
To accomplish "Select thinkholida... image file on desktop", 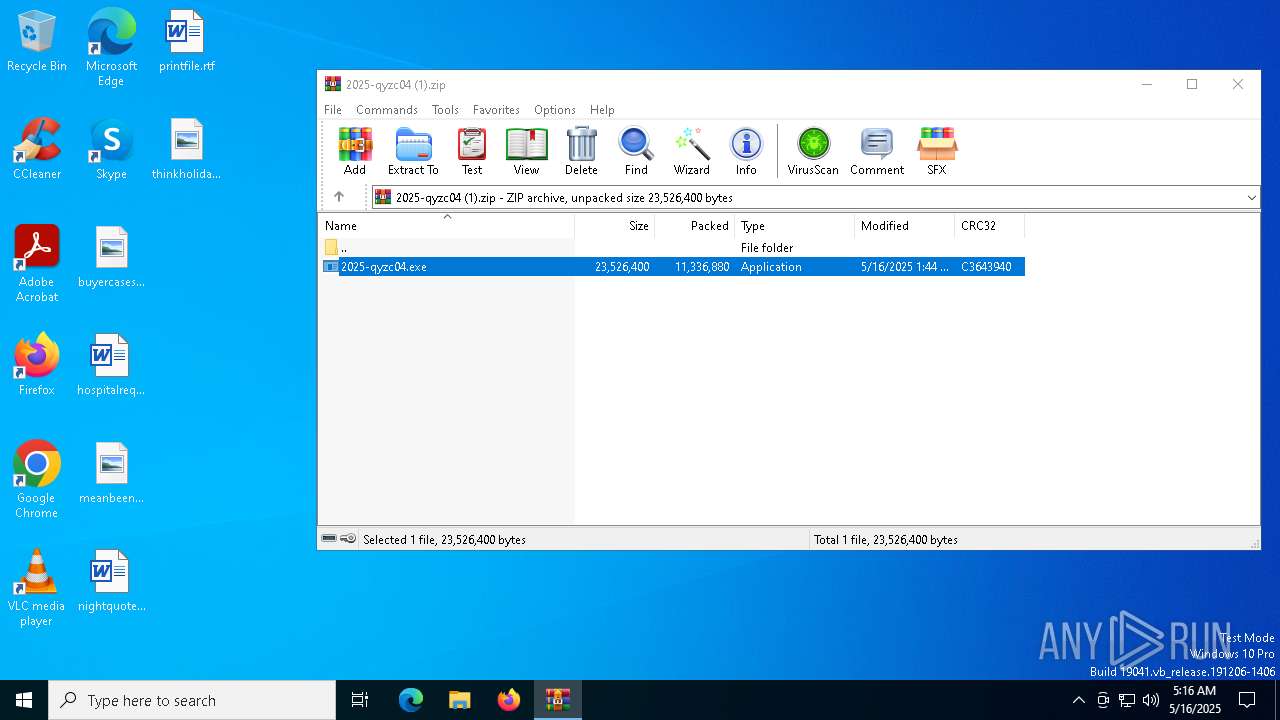I will tap(187, 149).
